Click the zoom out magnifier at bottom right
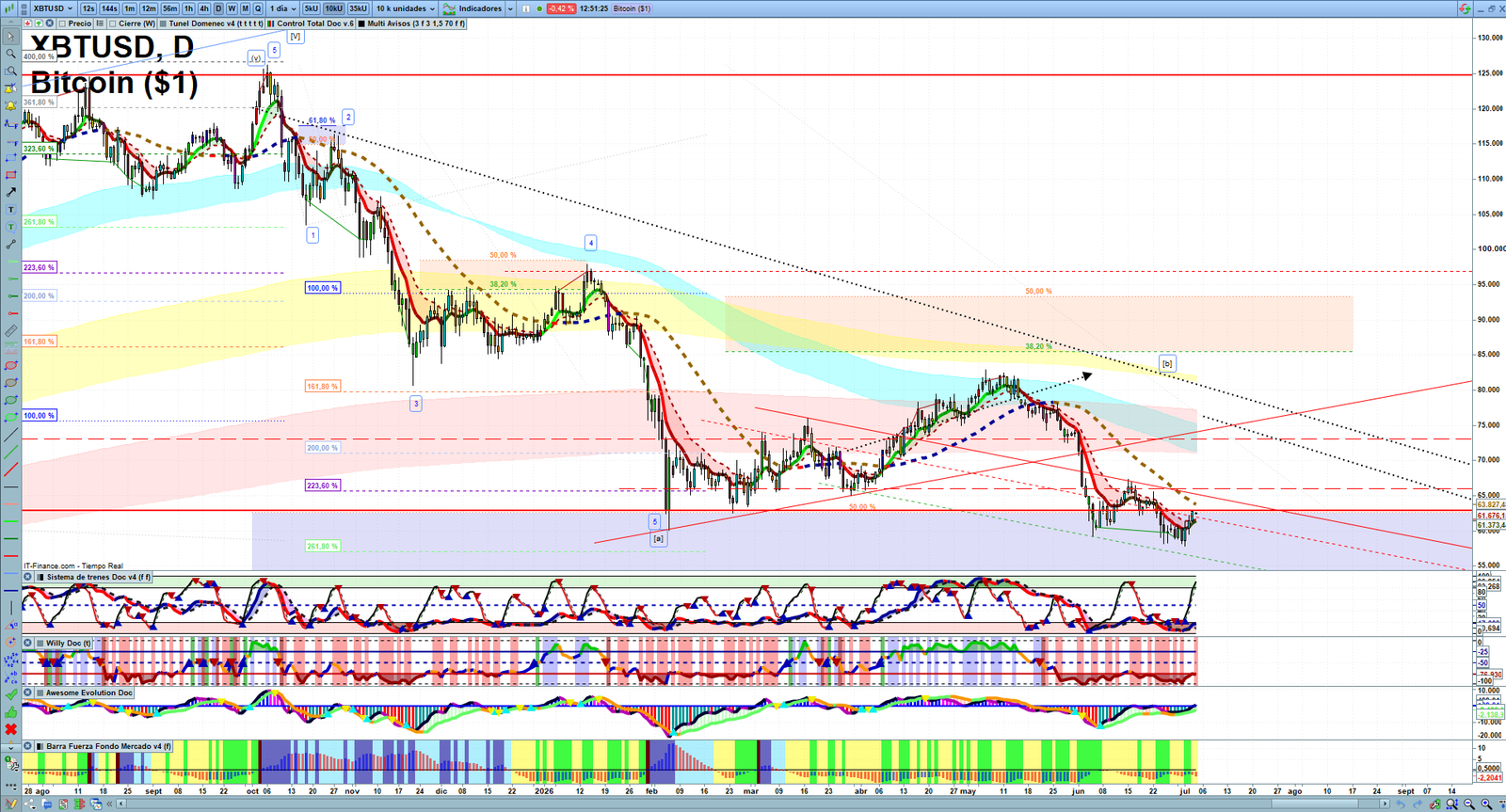 (x=1468, y=804)
